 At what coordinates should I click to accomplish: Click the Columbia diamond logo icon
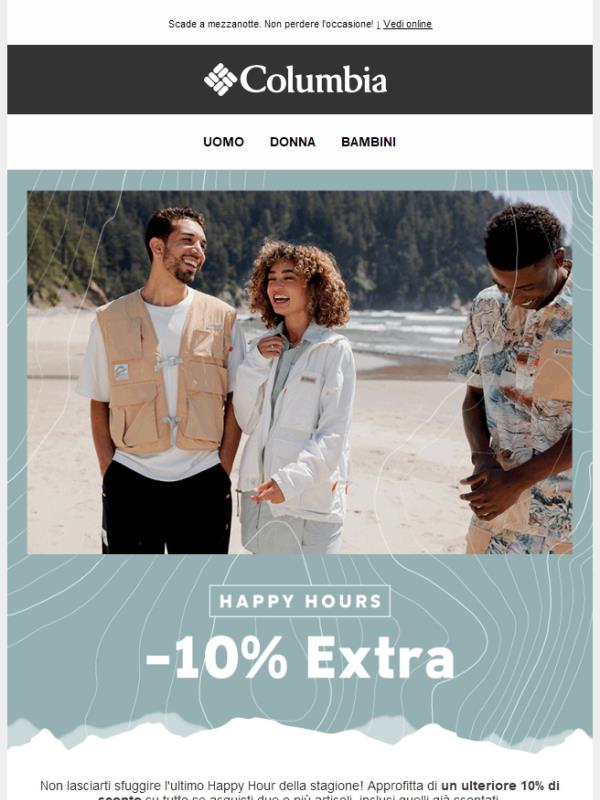(220, 80)
